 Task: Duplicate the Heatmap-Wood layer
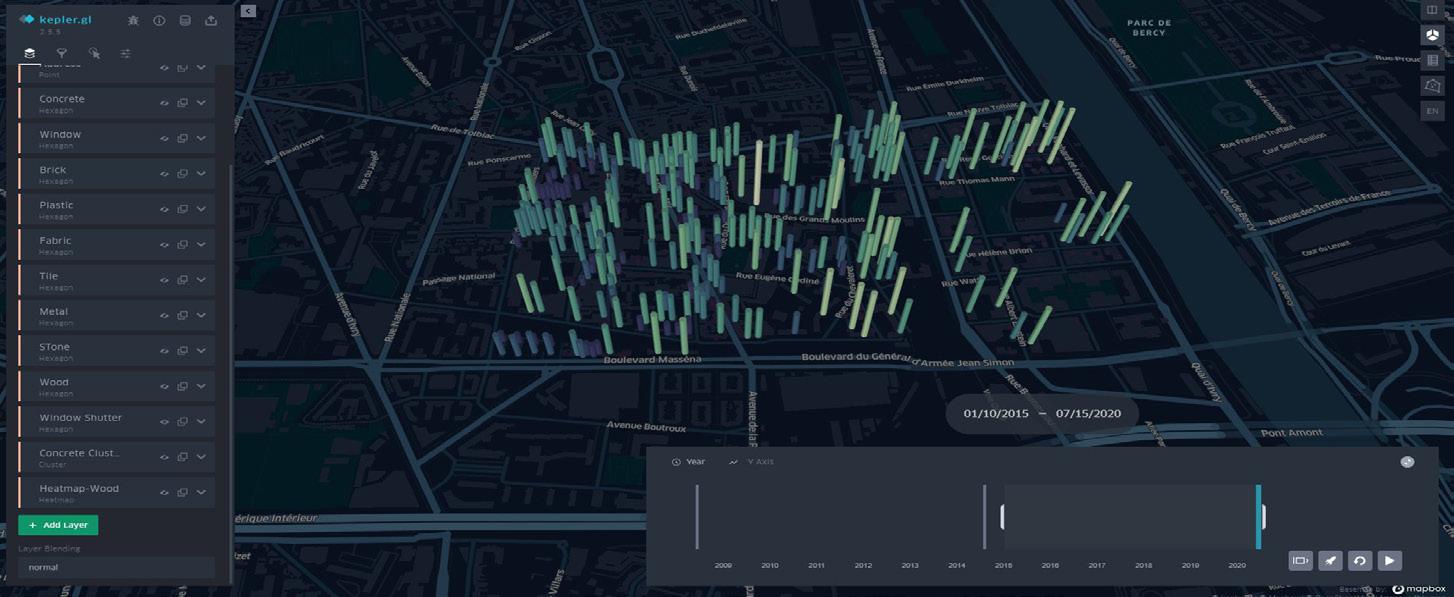[x=182, y=492]
